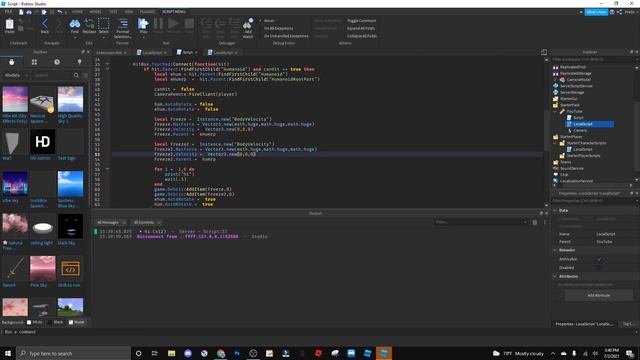The height and width of the screenshot is (360, 640).
Task: Collapse the YouTube tool in Explorer
Action: [x=555, y=111]
